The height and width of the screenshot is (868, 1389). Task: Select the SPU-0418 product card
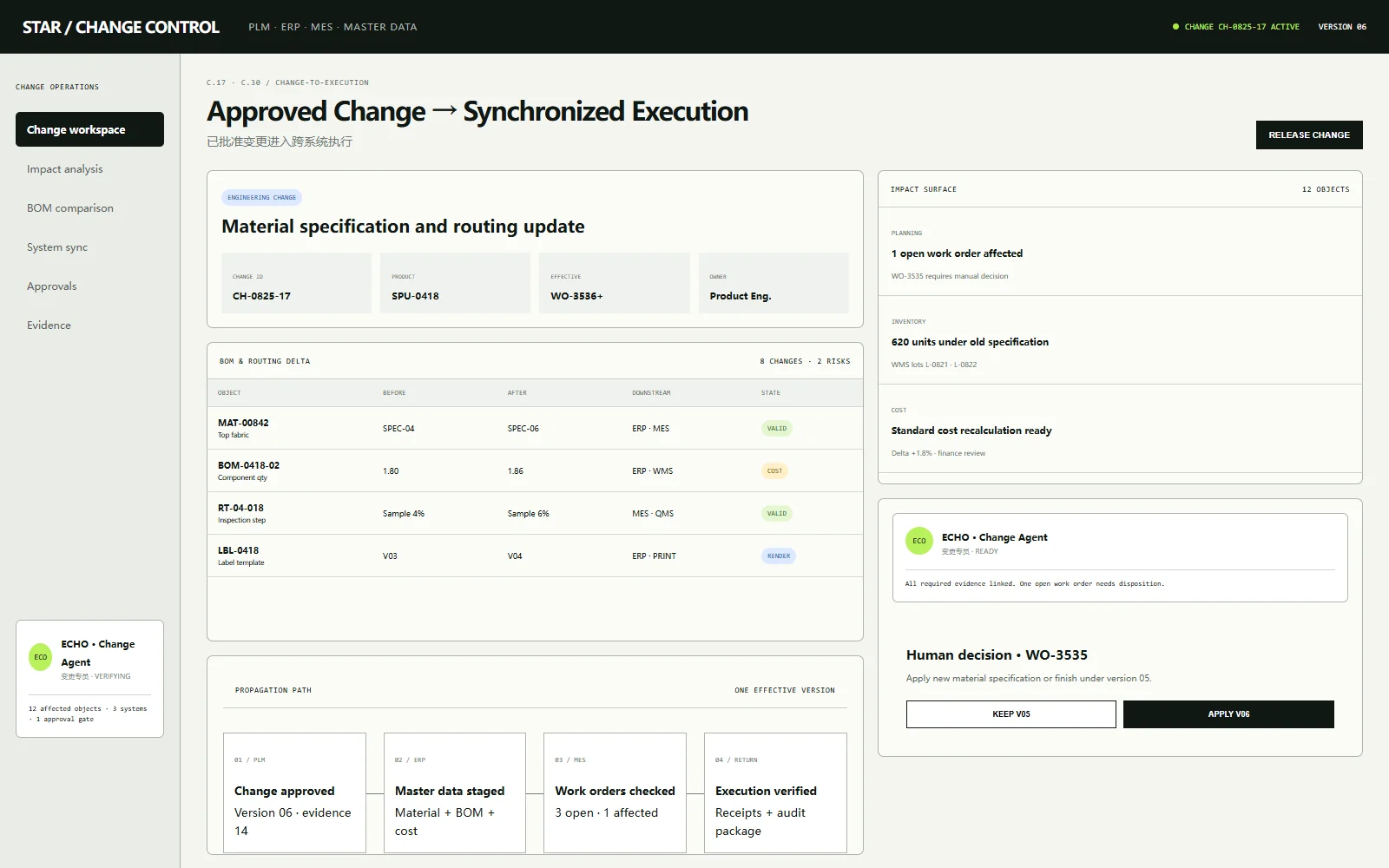click(x=455, y=283)
